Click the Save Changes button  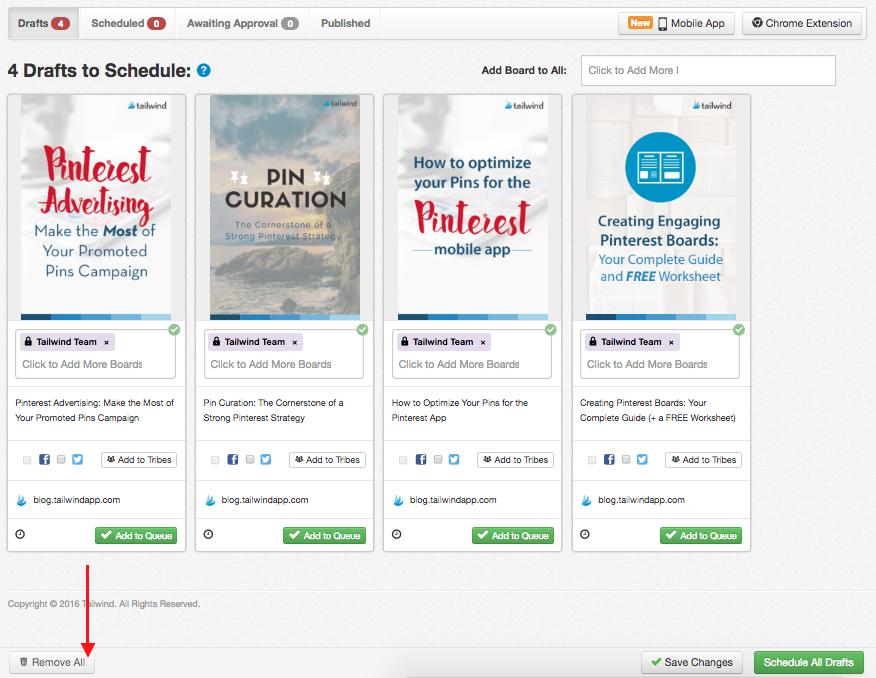click(x=692, y=662)
